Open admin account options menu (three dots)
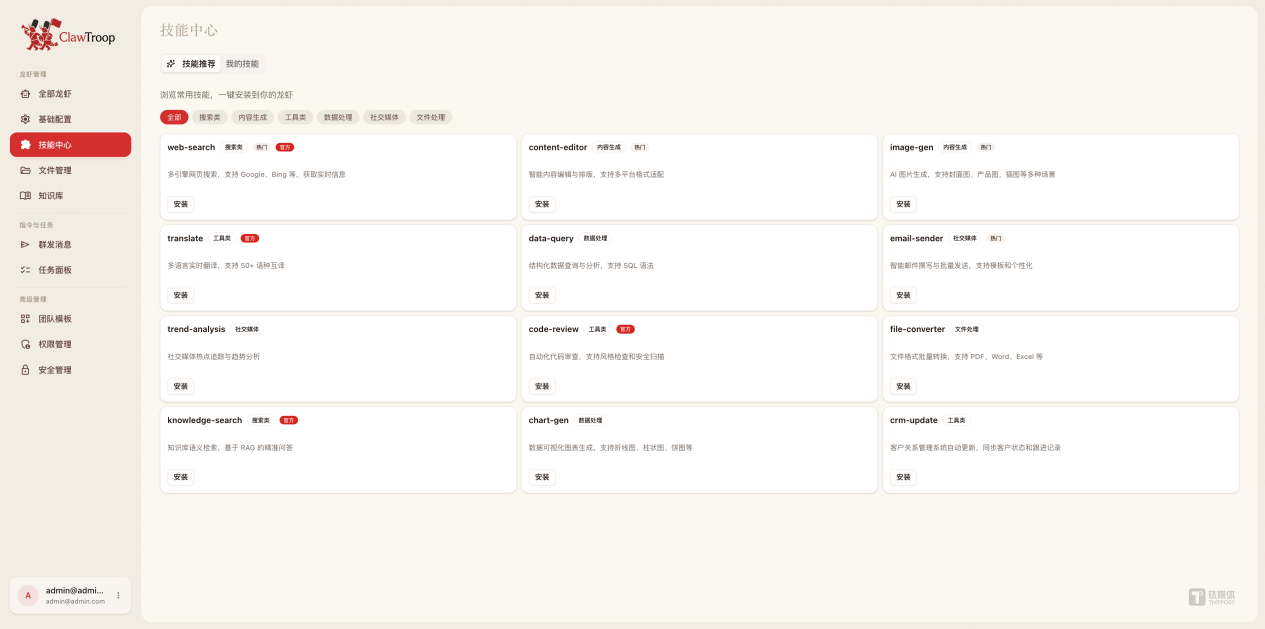This screenshot has height=629, width=1265. (118, 595)
